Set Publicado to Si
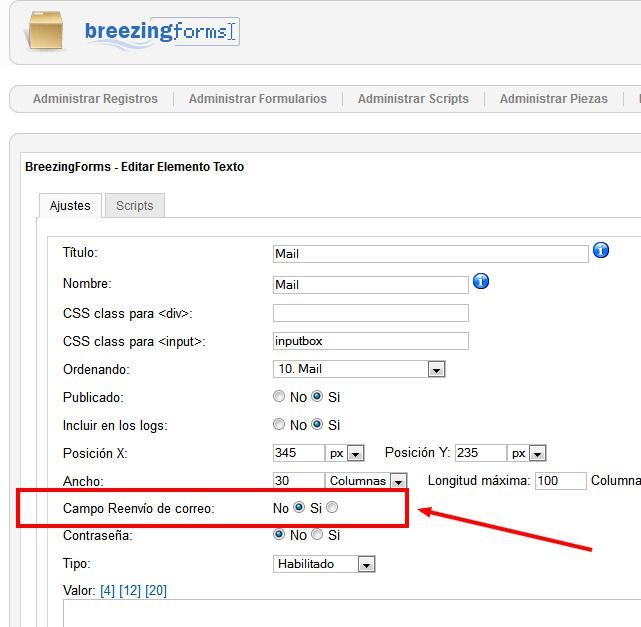This screenshot has height=627, width=641. 317,396
